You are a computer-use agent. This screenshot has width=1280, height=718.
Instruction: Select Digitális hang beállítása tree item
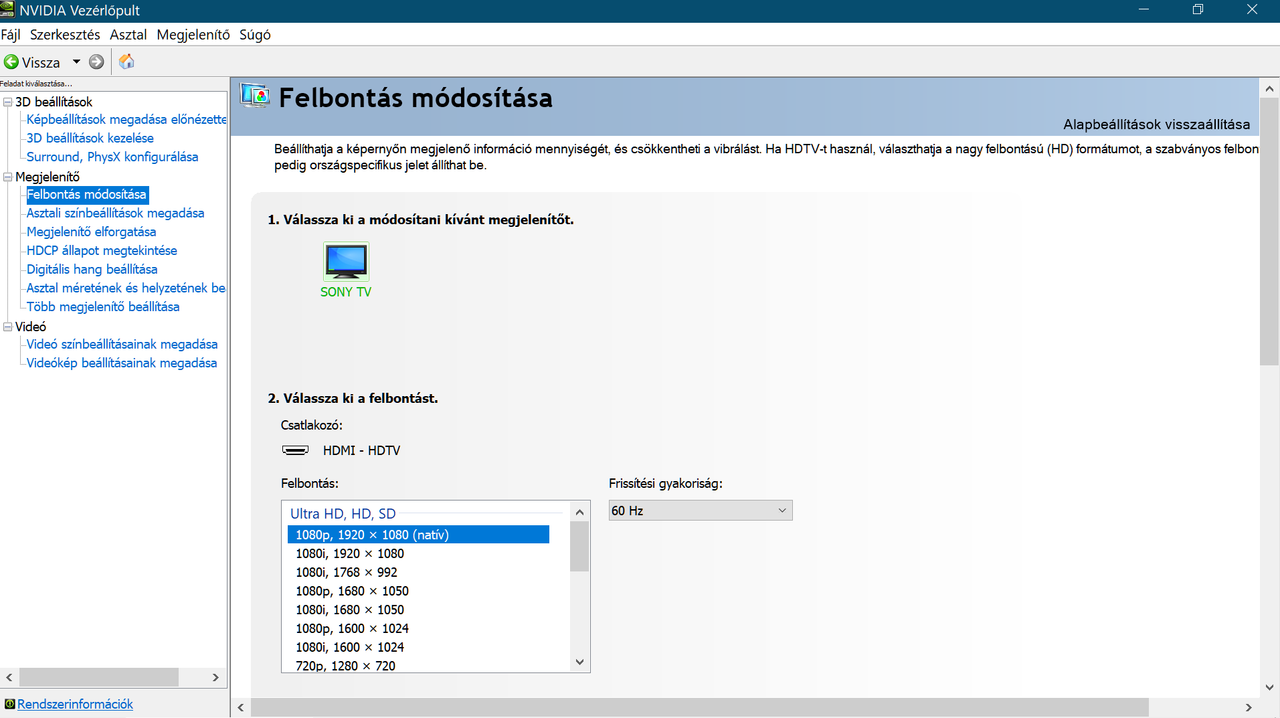92,269
